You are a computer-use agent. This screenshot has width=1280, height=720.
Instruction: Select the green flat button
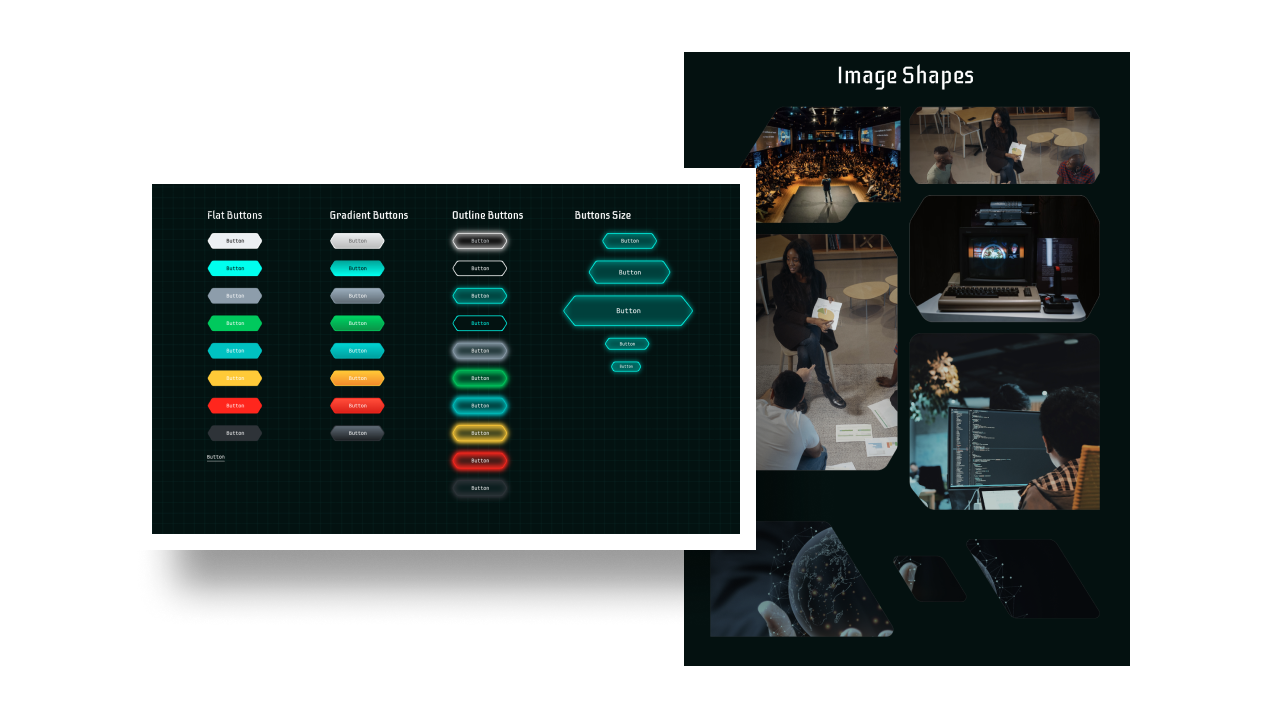coord(235,323)
